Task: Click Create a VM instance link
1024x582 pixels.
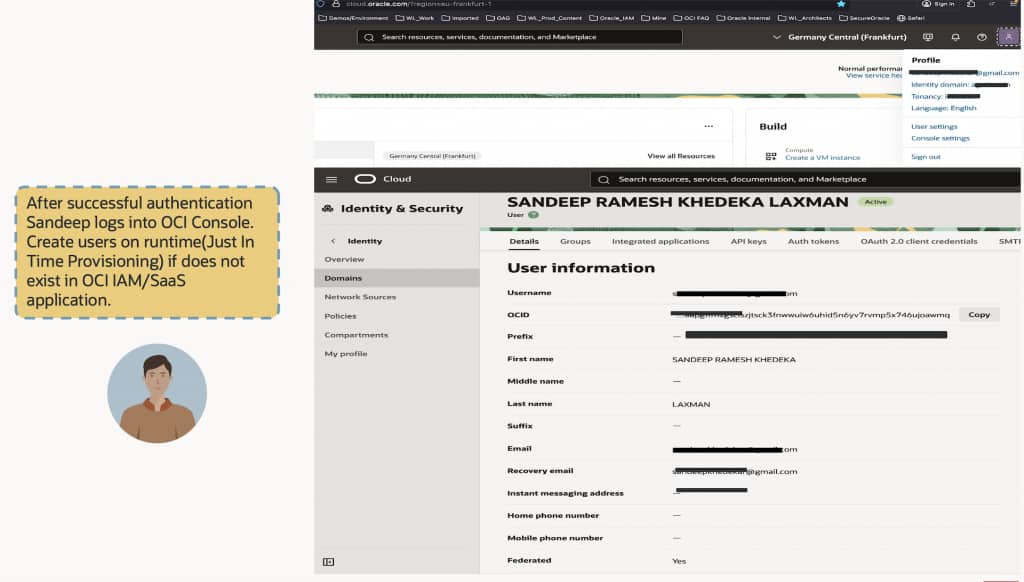Action: pyautogui.click(x=822, y=158)
